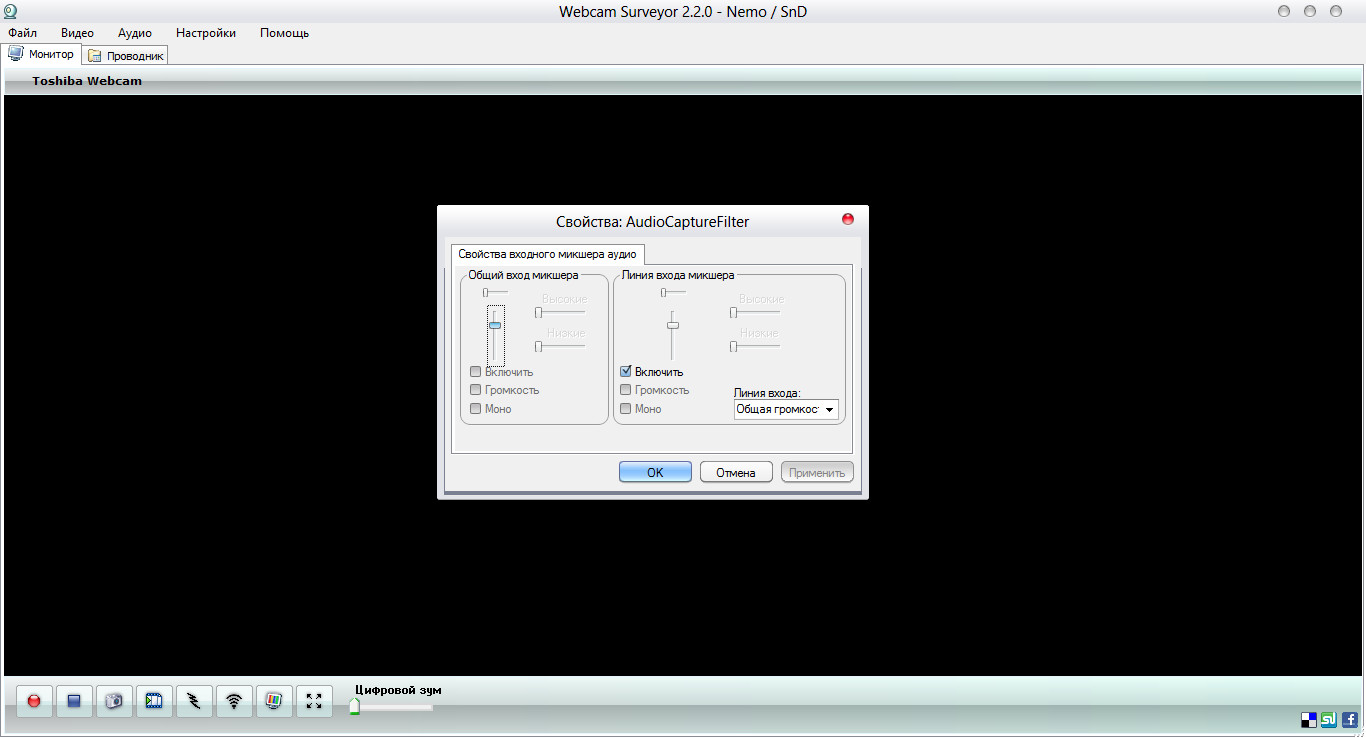Click the red record button
This screenshot has height=738, width=1366.
pos(34,701)
